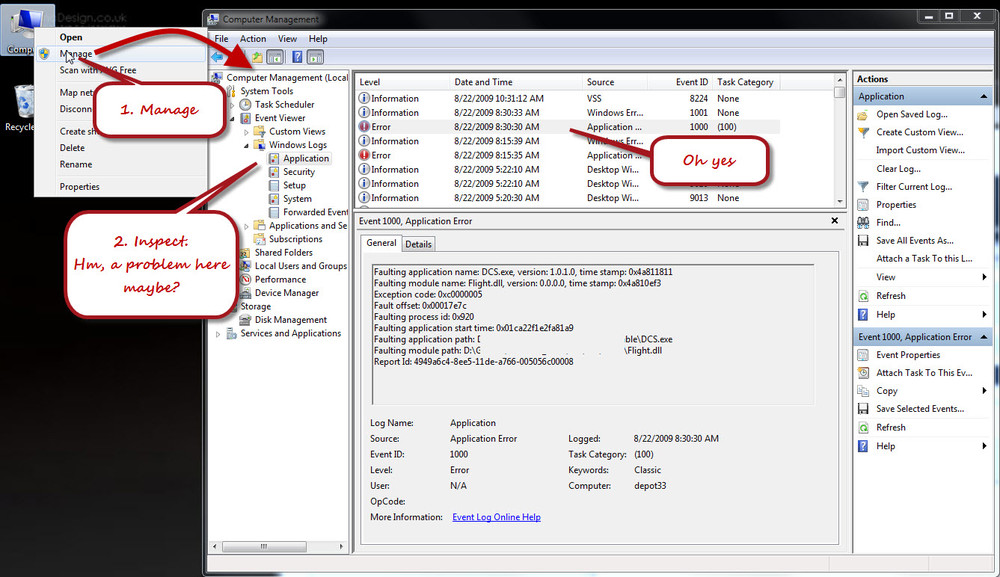
Task: Click Save Selected Events action
Action: click(920, 408)
